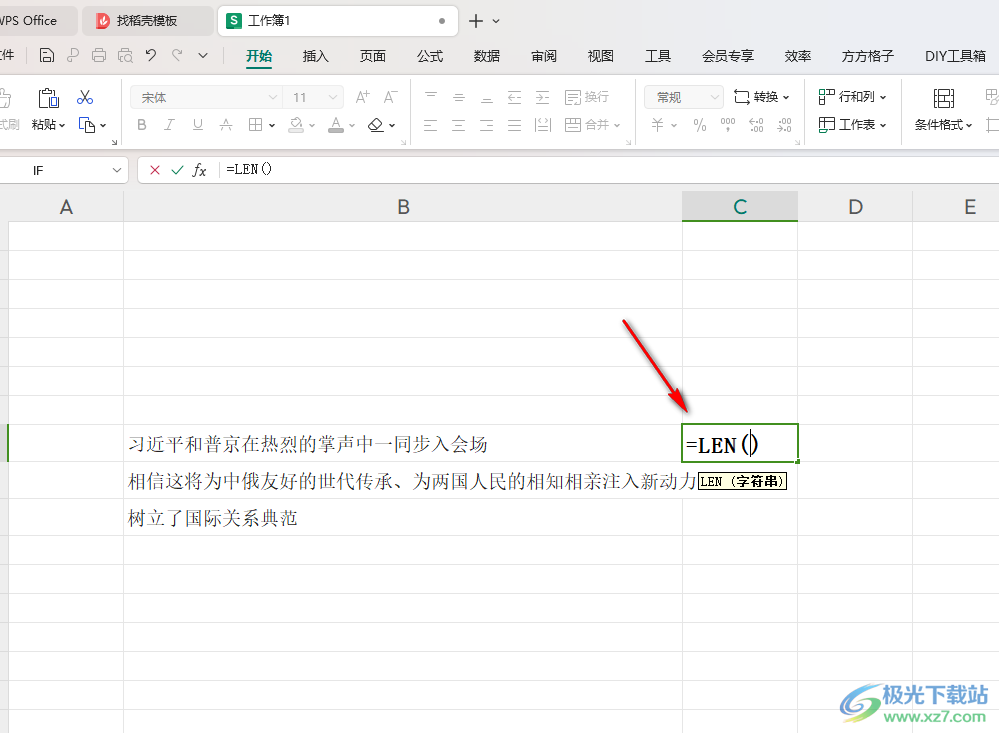
Task: Open the number format 常规 dropdown
Action: 714,98
